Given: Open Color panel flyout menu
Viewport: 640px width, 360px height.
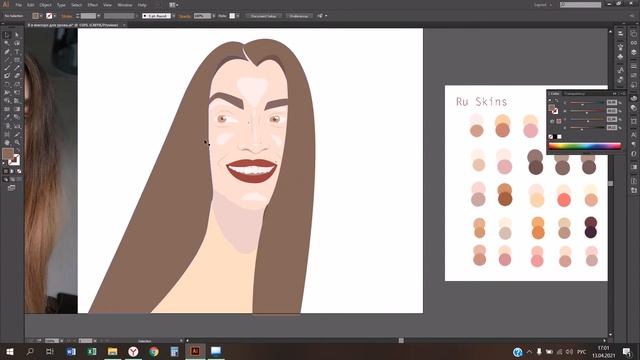Looking at the screenshot, I should click(624, 93).
